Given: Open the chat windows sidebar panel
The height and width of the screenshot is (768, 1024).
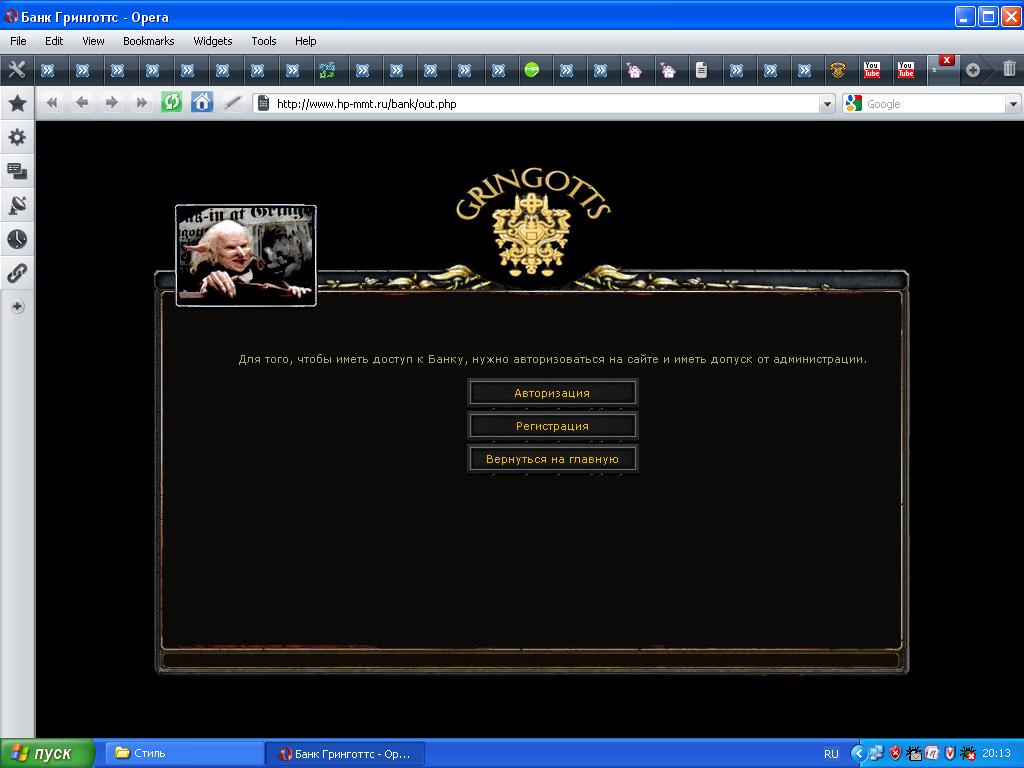Looking at the screenshot, I should click(x=17, y=171).
